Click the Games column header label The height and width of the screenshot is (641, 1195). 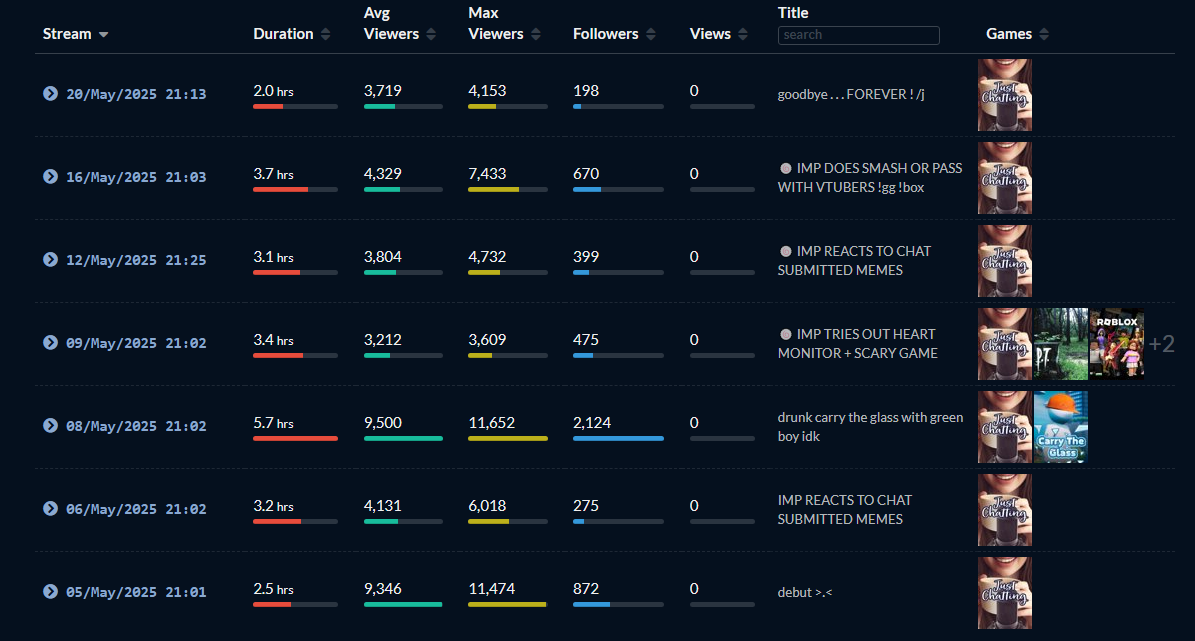click(x=1009, y=34)
